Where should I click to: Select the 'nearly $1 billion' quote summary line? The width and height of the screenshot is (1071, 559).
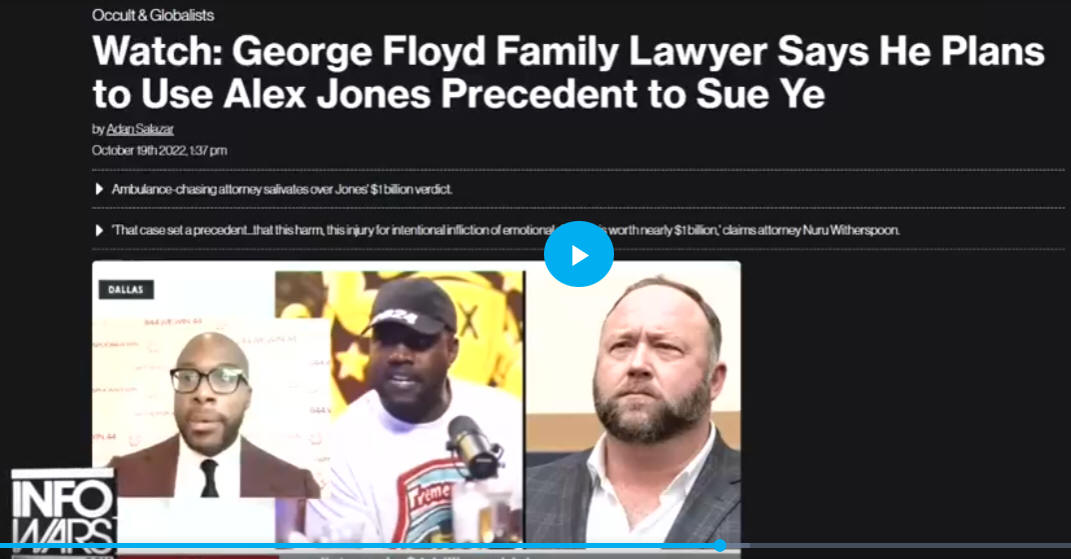[x=505, y=230]
